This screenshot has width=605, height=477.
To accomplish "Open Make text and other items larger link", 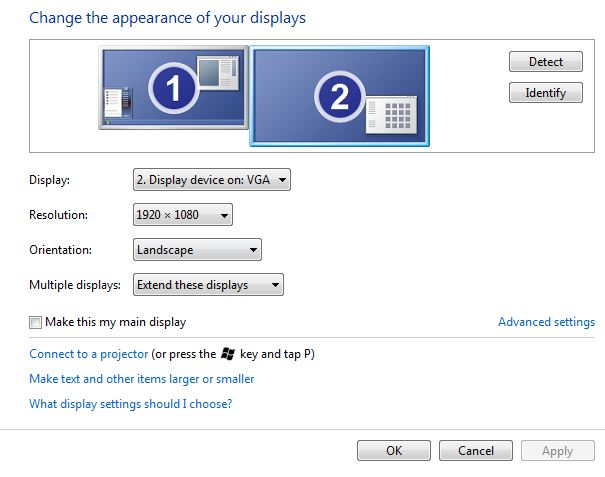I will pos(142,379).
